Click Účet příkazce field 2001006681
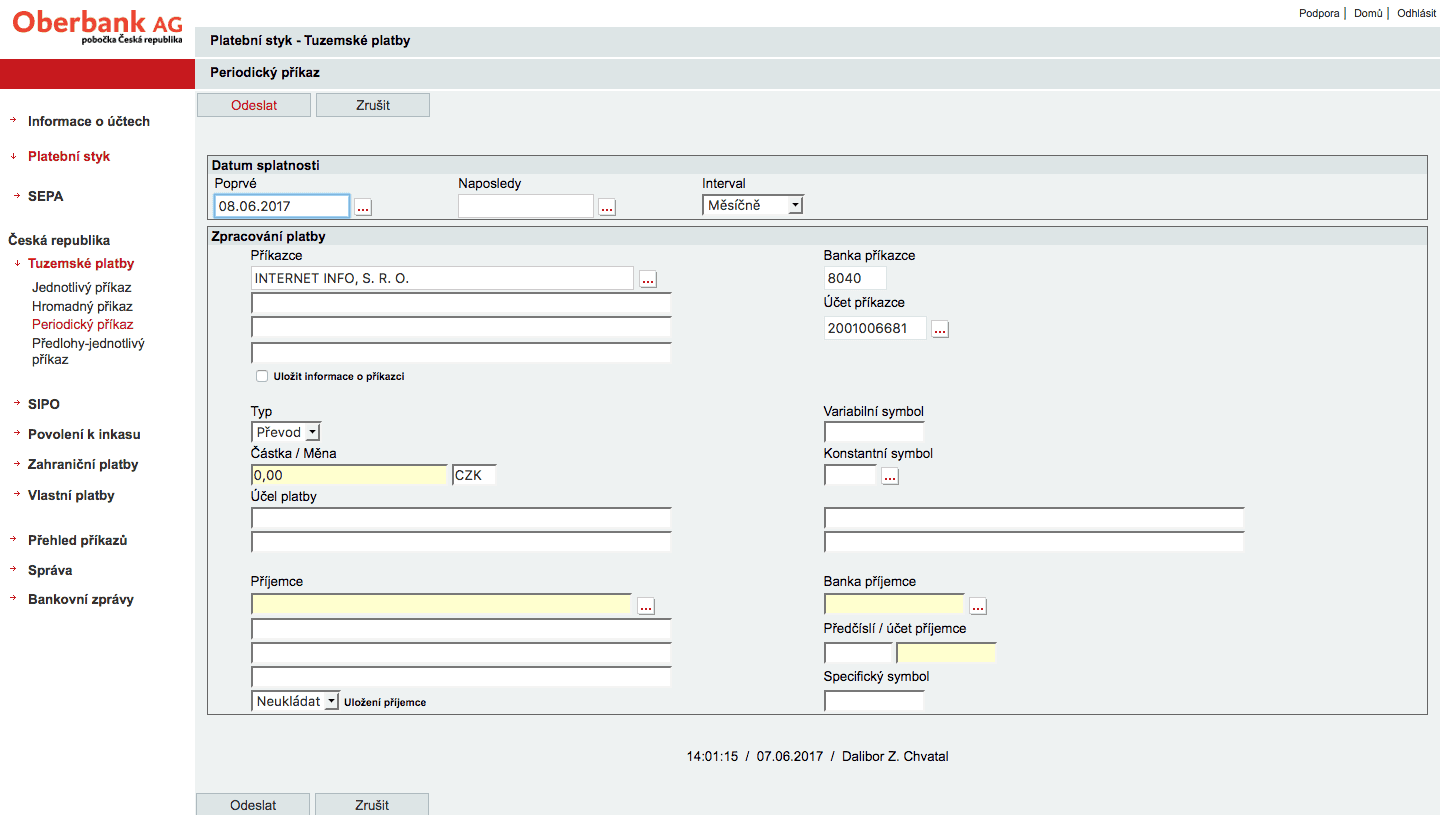 pyautogui.click(x=875, y=328)
